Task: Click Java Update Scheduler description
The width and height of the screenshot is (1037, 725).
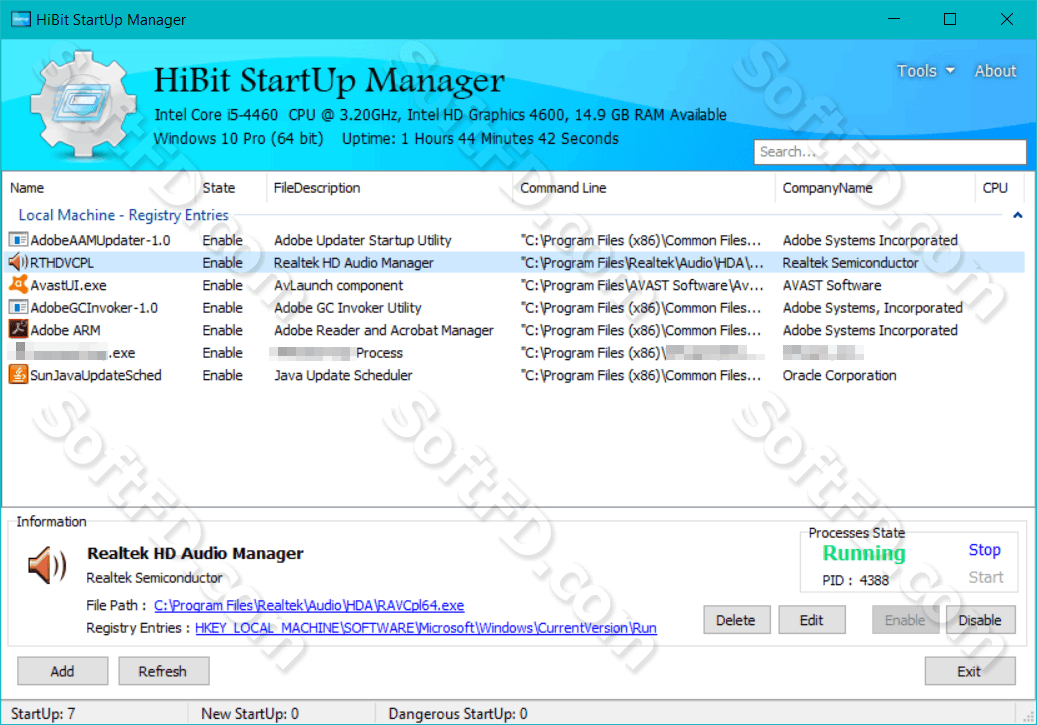Action: click(x=343, y=375)
